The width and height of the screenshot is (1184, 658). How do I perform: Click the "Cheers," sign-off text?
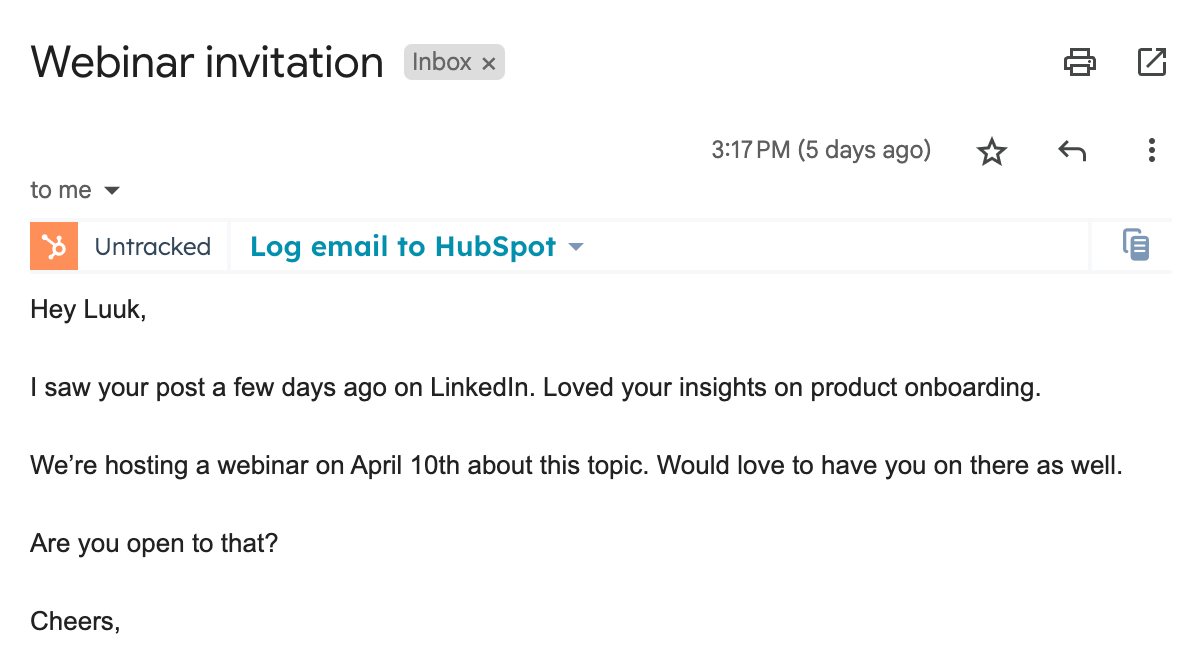pyautogui.click(x=75, y=621)
